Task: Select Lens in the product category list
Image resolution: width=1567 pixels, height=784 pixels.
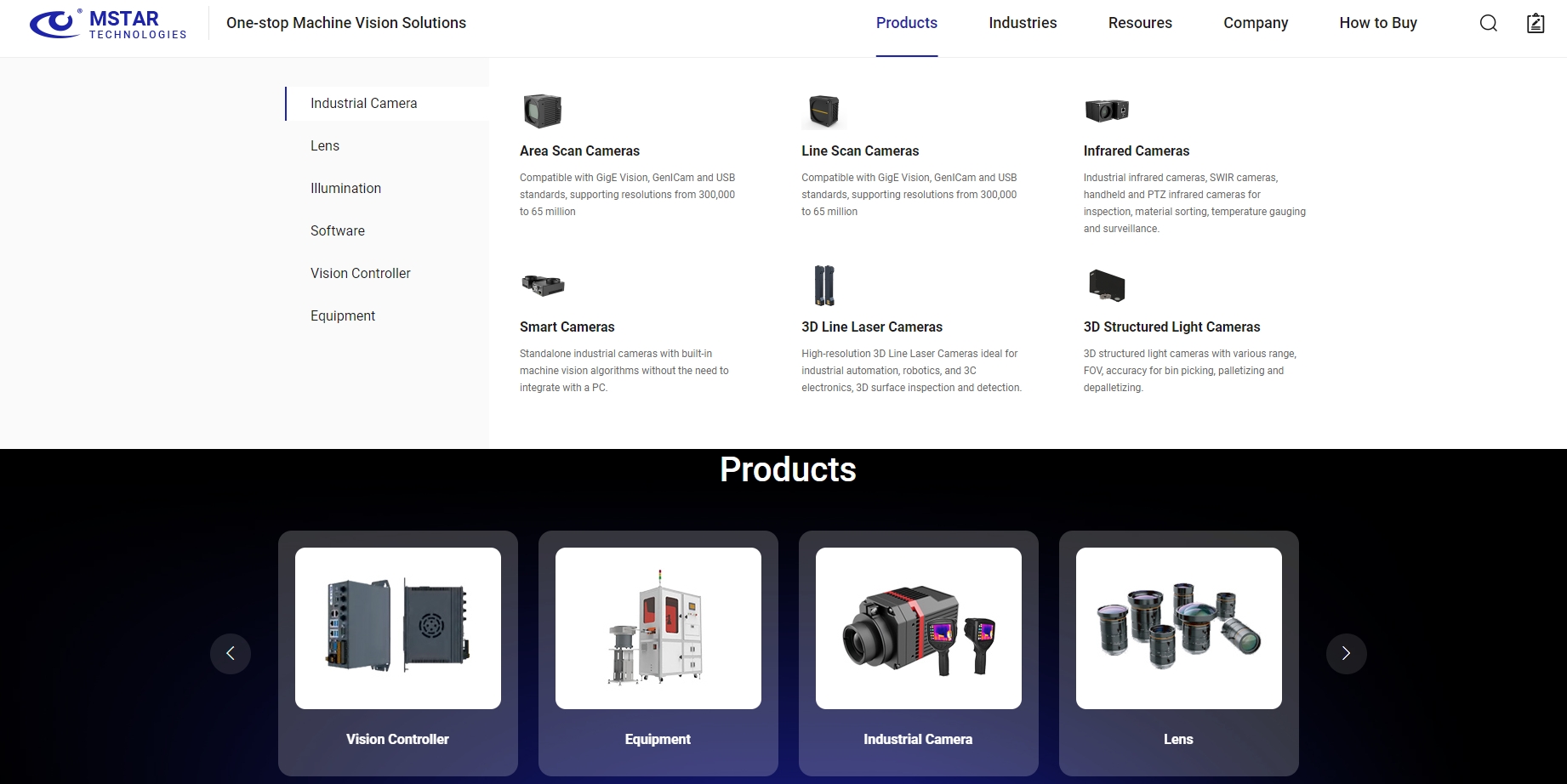Action: pyautogui.click(x=325, y=145)
